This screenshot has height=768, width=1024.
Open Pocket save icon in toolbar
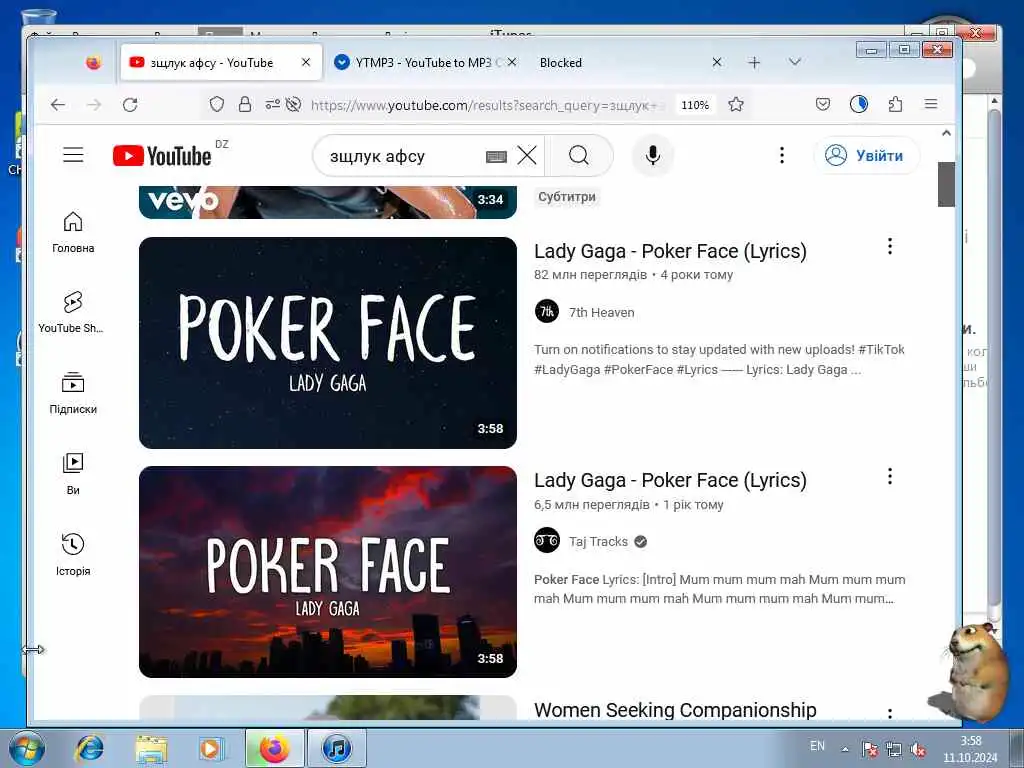823,104
